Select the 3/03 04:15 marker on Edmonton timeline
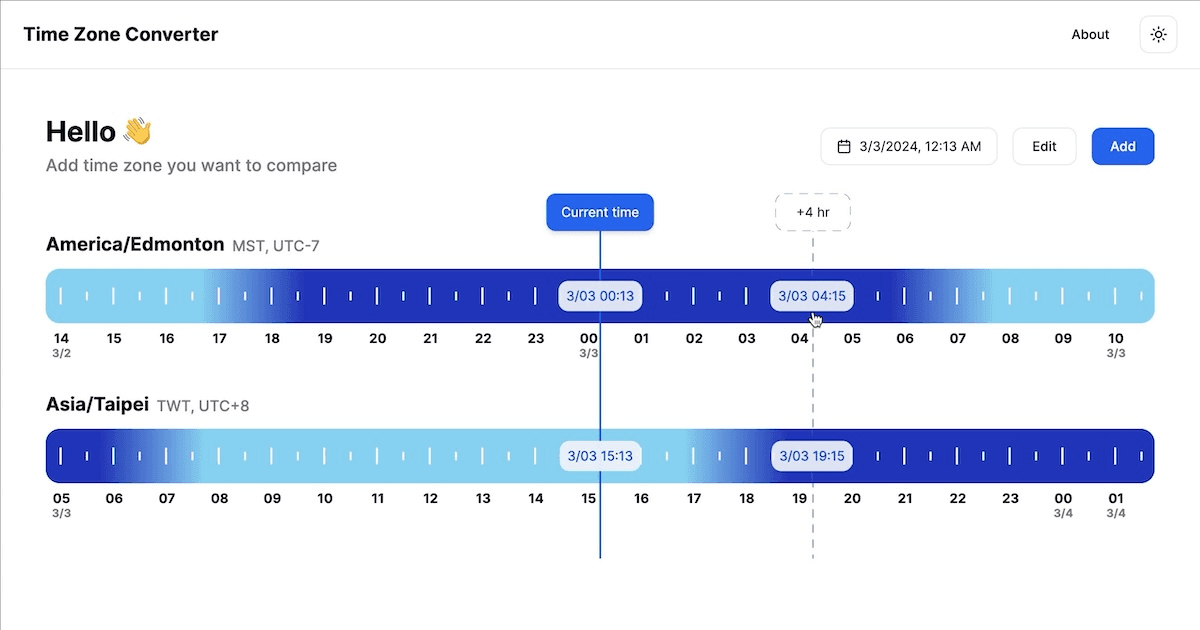The height and width of the screenshot is (630, 1200). coord(811,296)
